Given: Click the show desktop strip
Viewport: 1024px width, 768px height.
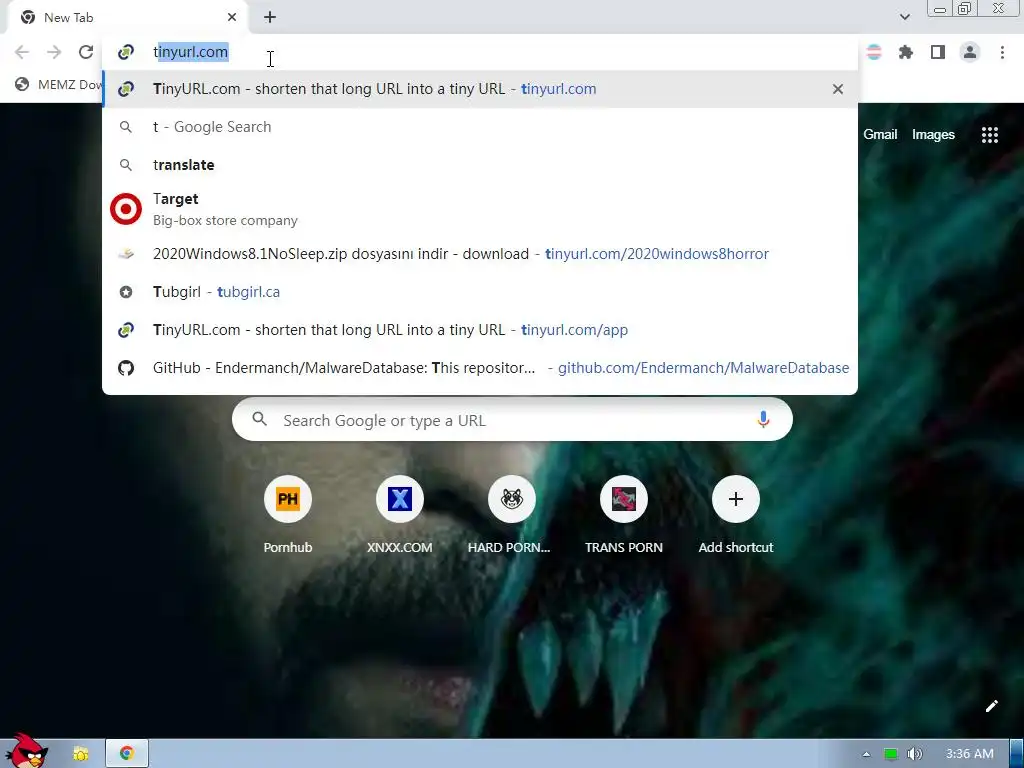Looking at the screenshot, I should click(1017, 754).
